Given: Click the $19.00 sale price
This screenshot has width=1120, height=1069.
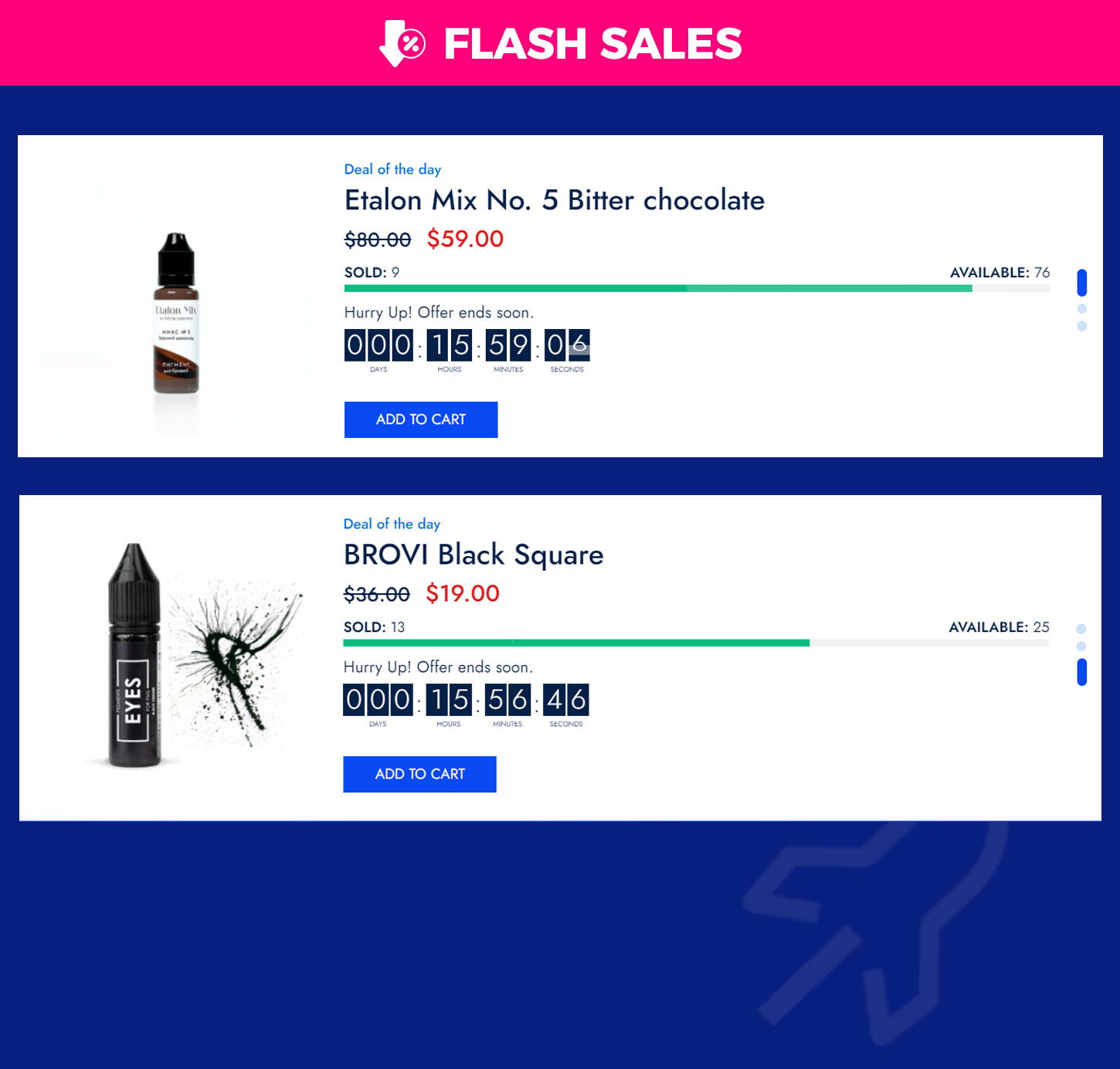Looking at the screenshot, I should tap(463, 593).
